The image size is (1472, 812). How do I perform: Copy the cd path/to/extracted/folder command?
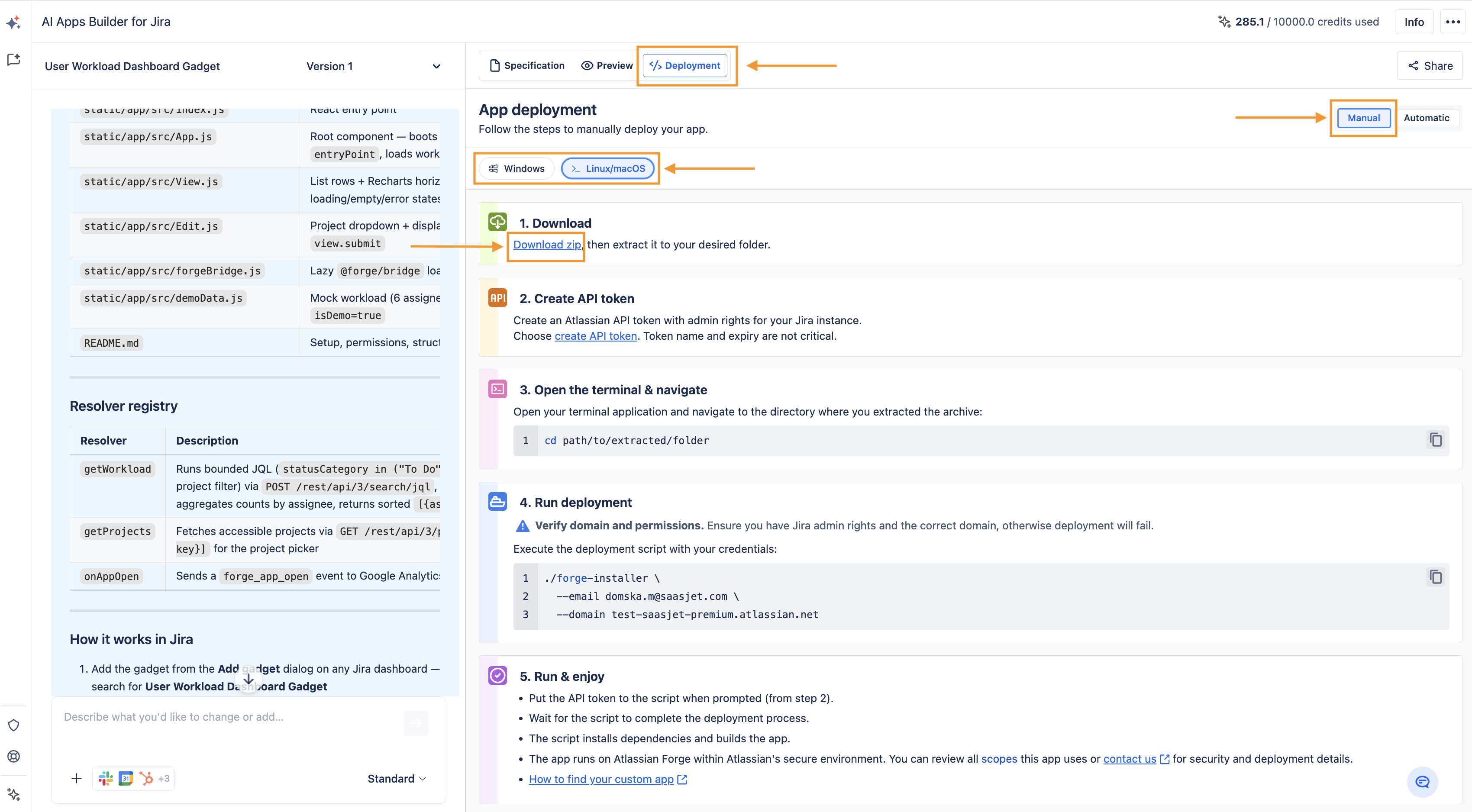pos(1436,439)
